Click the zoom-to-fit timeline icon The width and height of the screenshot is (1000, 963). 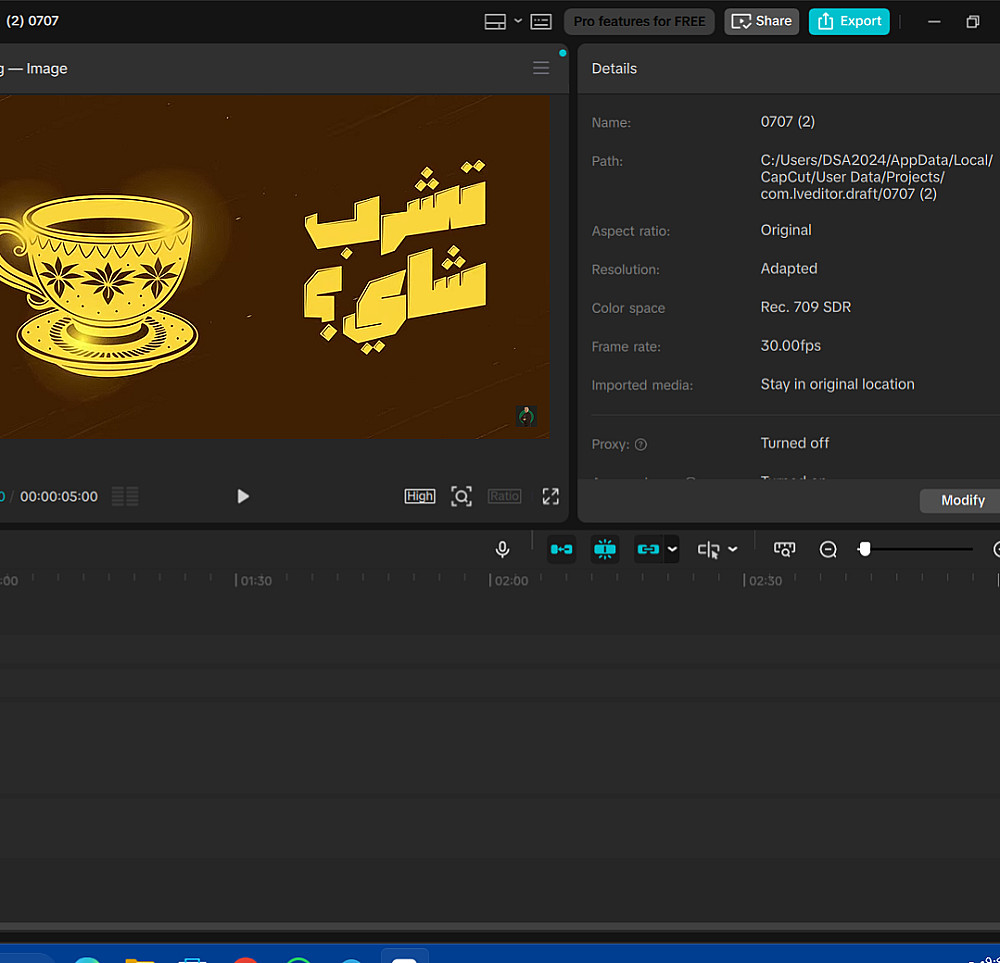[x=785, y=549]
